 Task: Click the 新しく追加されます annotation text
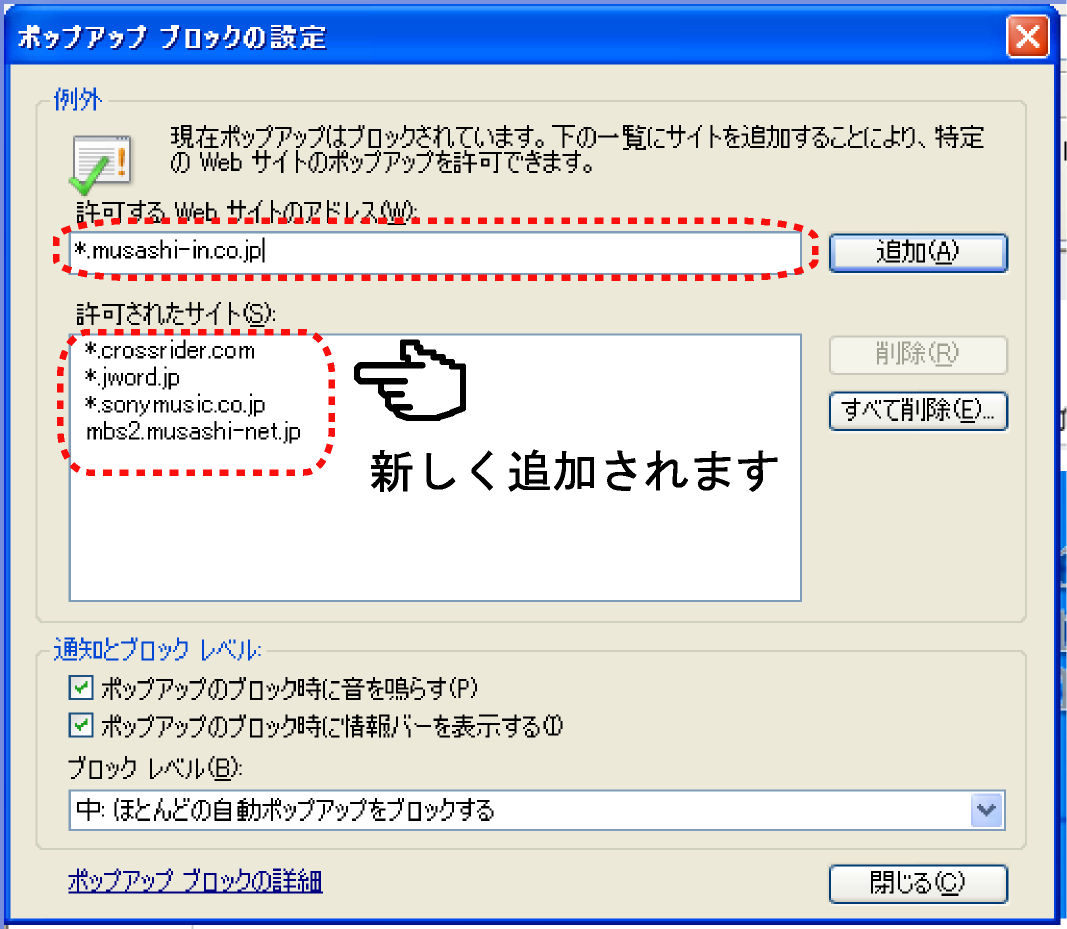pos(574,471)
